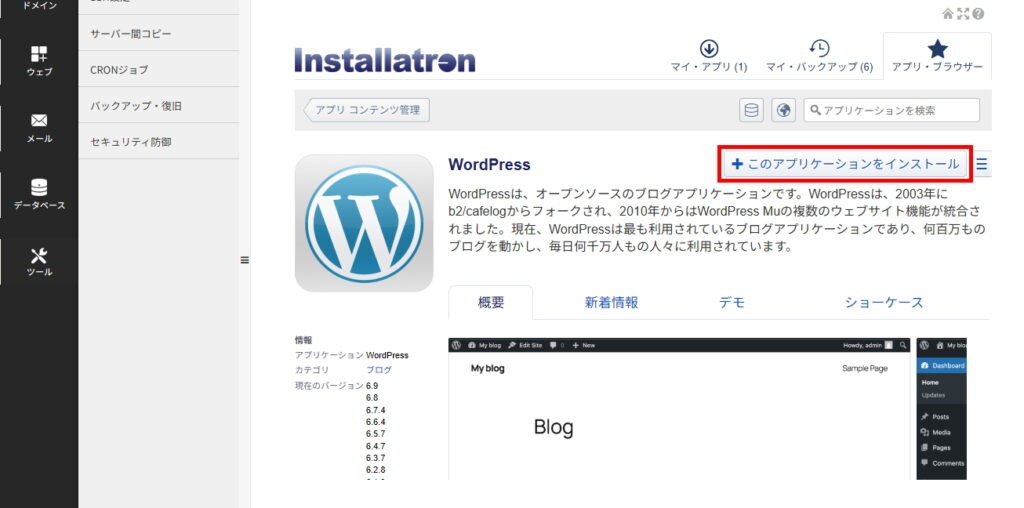Open マイ・バックアップ (6) tab
This screenshot has width=1024, height=508.
819,56
